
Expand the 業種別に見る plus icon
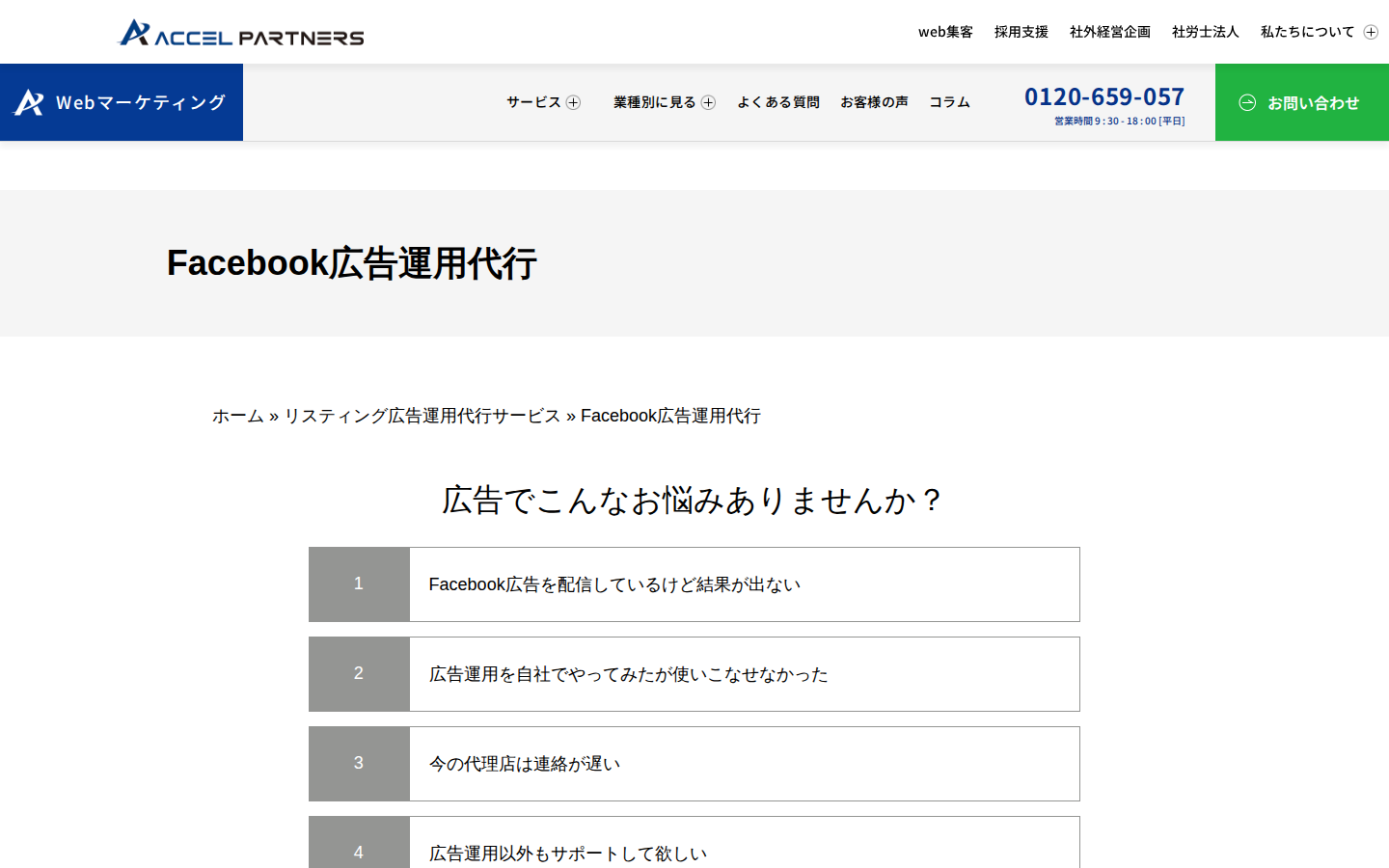click(708, 102)
